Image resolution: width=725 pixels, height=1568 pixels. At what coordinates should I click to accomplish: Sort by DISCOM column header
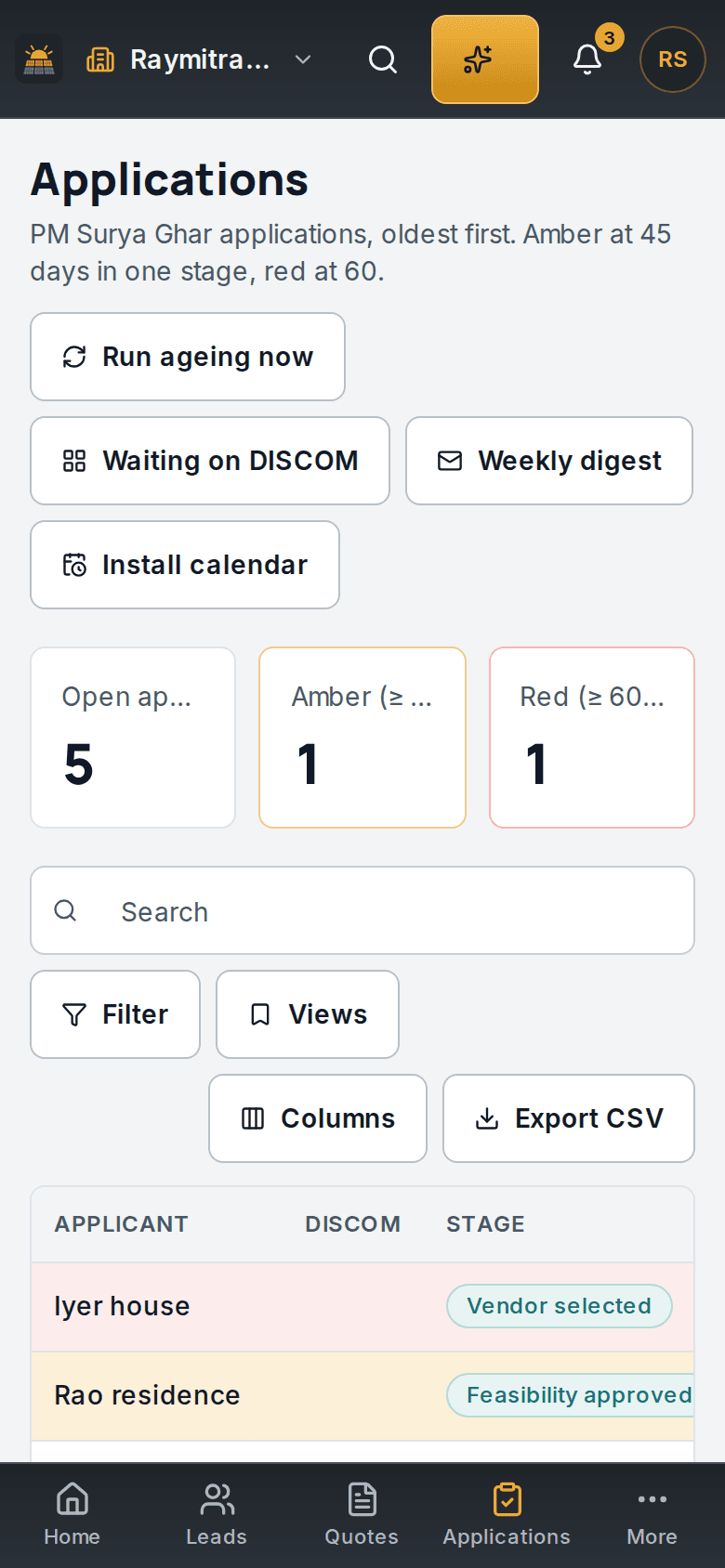click(x=353, y=1224)
